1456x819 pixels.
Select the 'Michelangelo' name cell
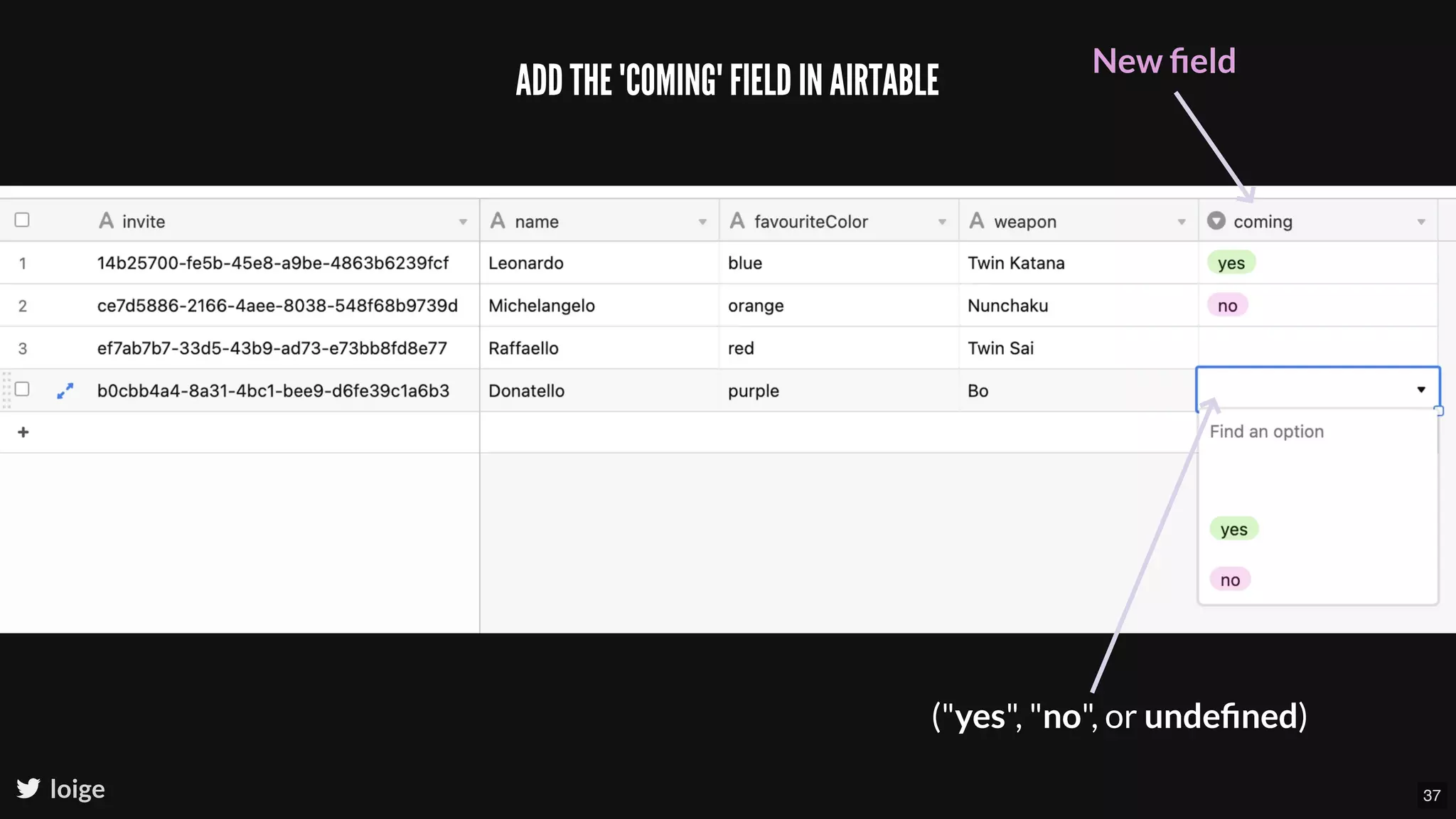tap(599, 305)
